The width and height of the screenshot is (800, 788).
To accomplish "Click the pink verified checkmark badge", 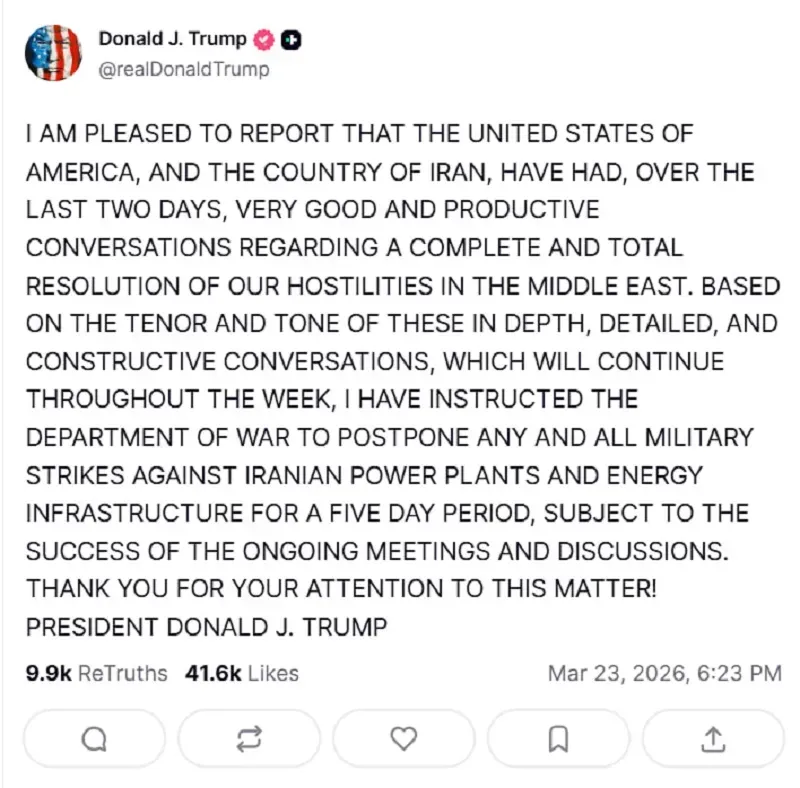I will click(x=265, y=40).
